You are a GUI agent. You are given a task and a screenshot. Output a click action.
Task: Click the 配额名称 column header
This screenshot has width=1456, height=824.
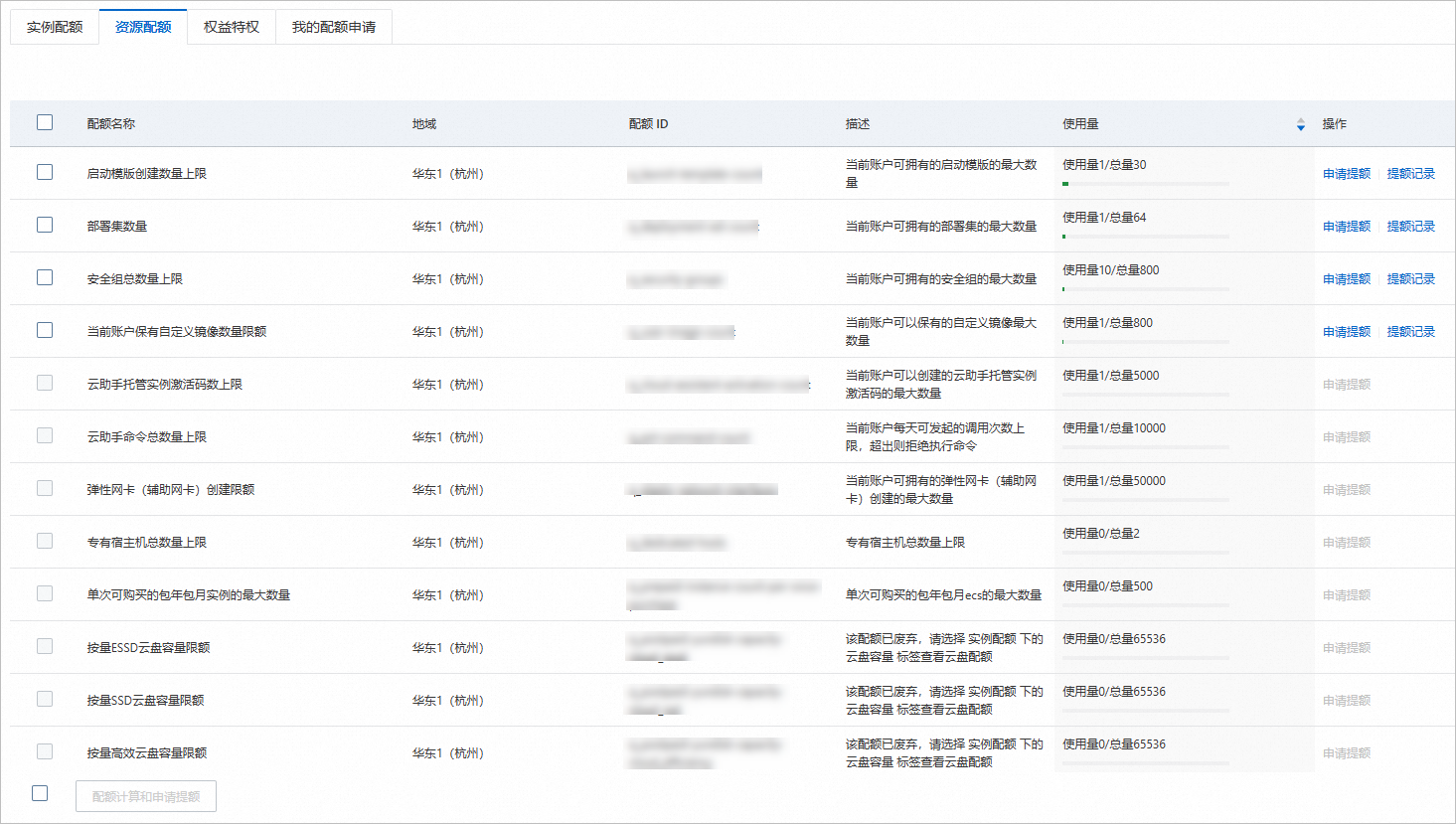pyautogui.click(x=111, y=124)
